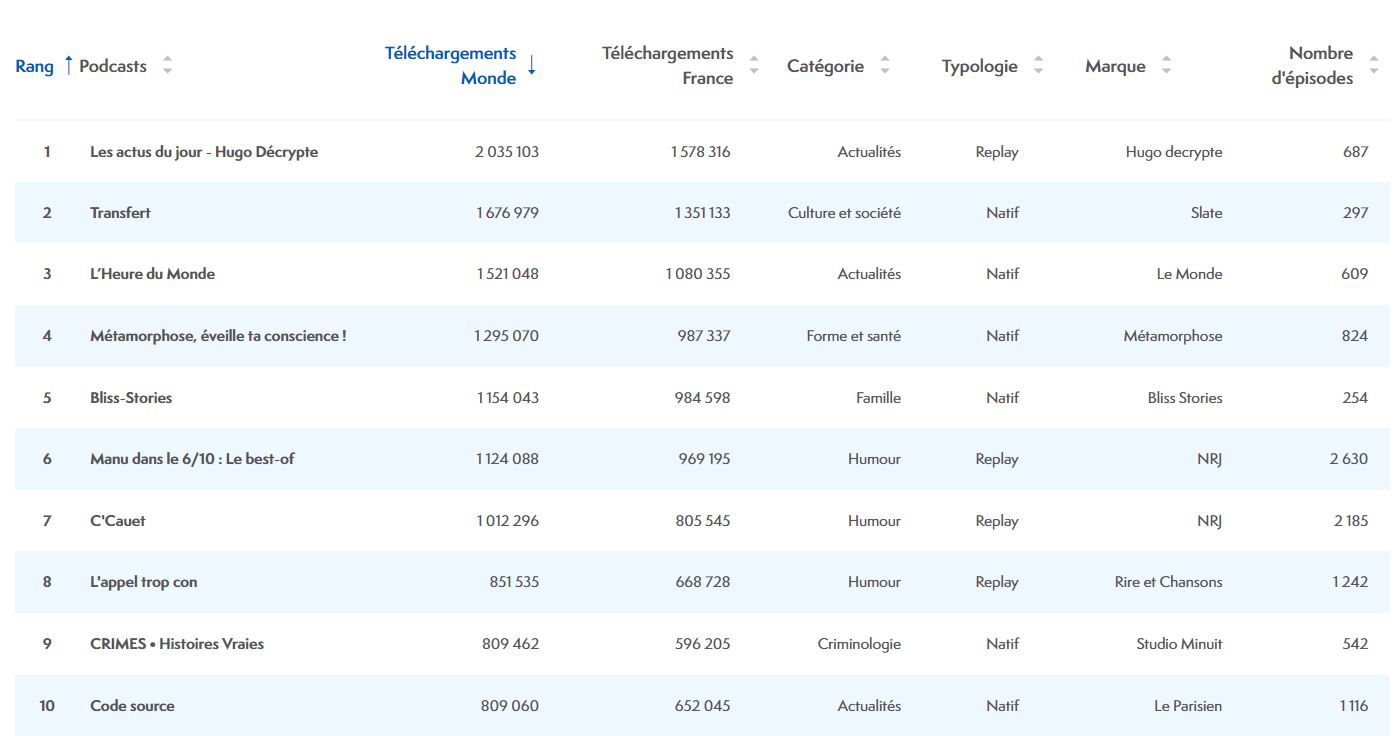Select the Bliss-Stories podcast title
Viewport: 1398px width, 736px height.
pyautogui.click(x=131, y=398)
